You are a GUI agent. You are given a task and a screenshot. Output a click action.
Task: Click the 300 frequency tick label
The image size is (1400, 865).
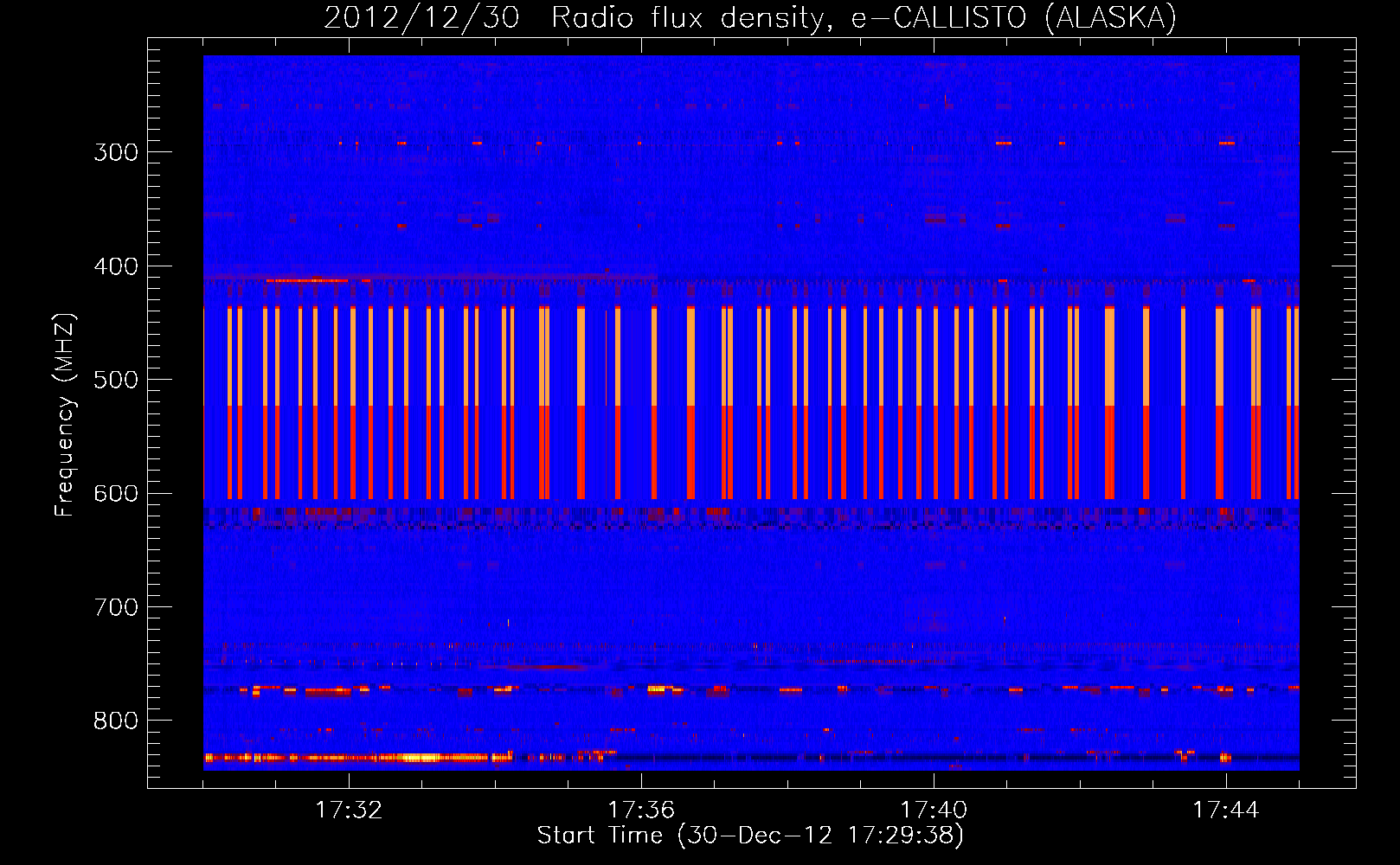point(116,152)
